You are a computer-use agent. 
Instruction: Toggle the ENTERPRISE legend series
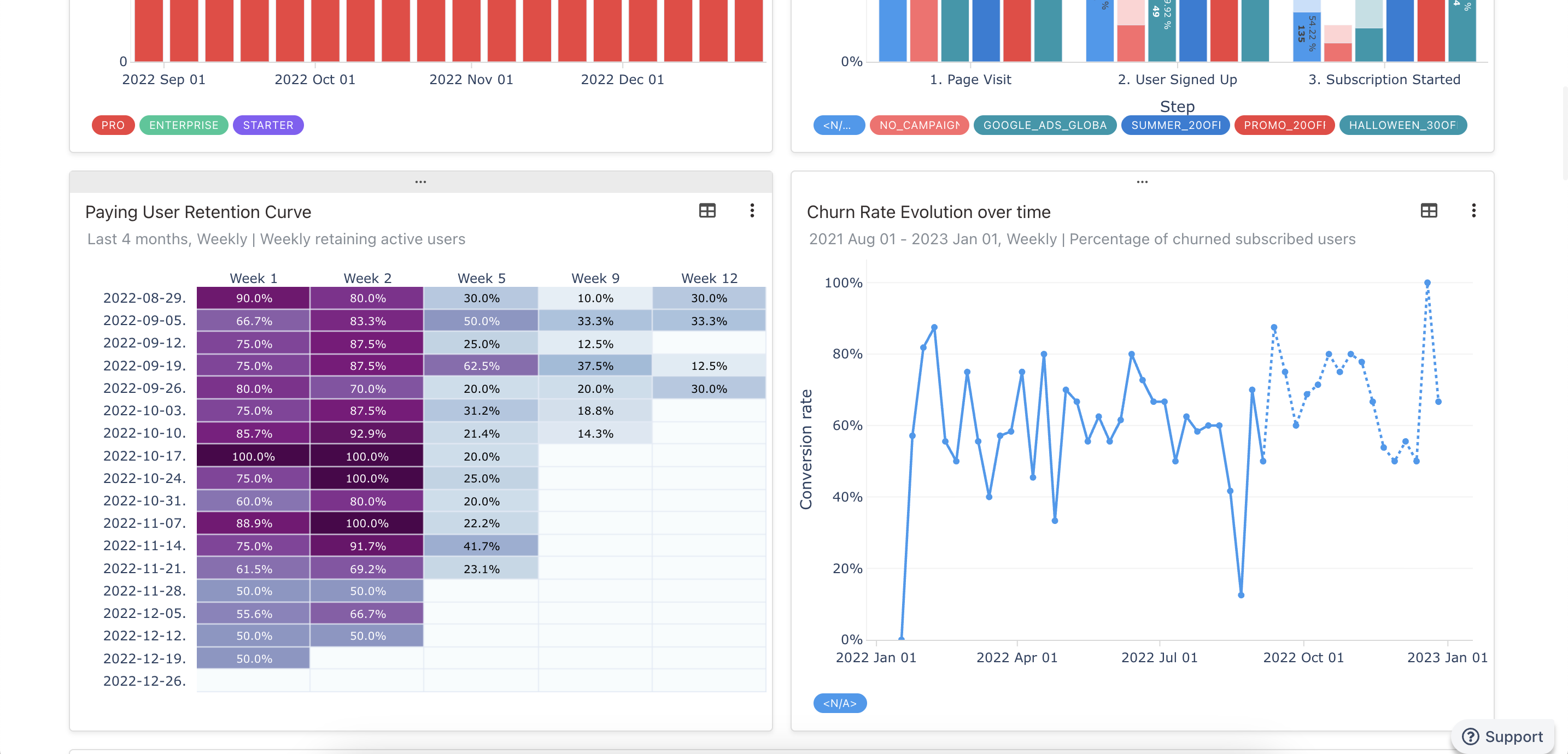pos(183,125)
